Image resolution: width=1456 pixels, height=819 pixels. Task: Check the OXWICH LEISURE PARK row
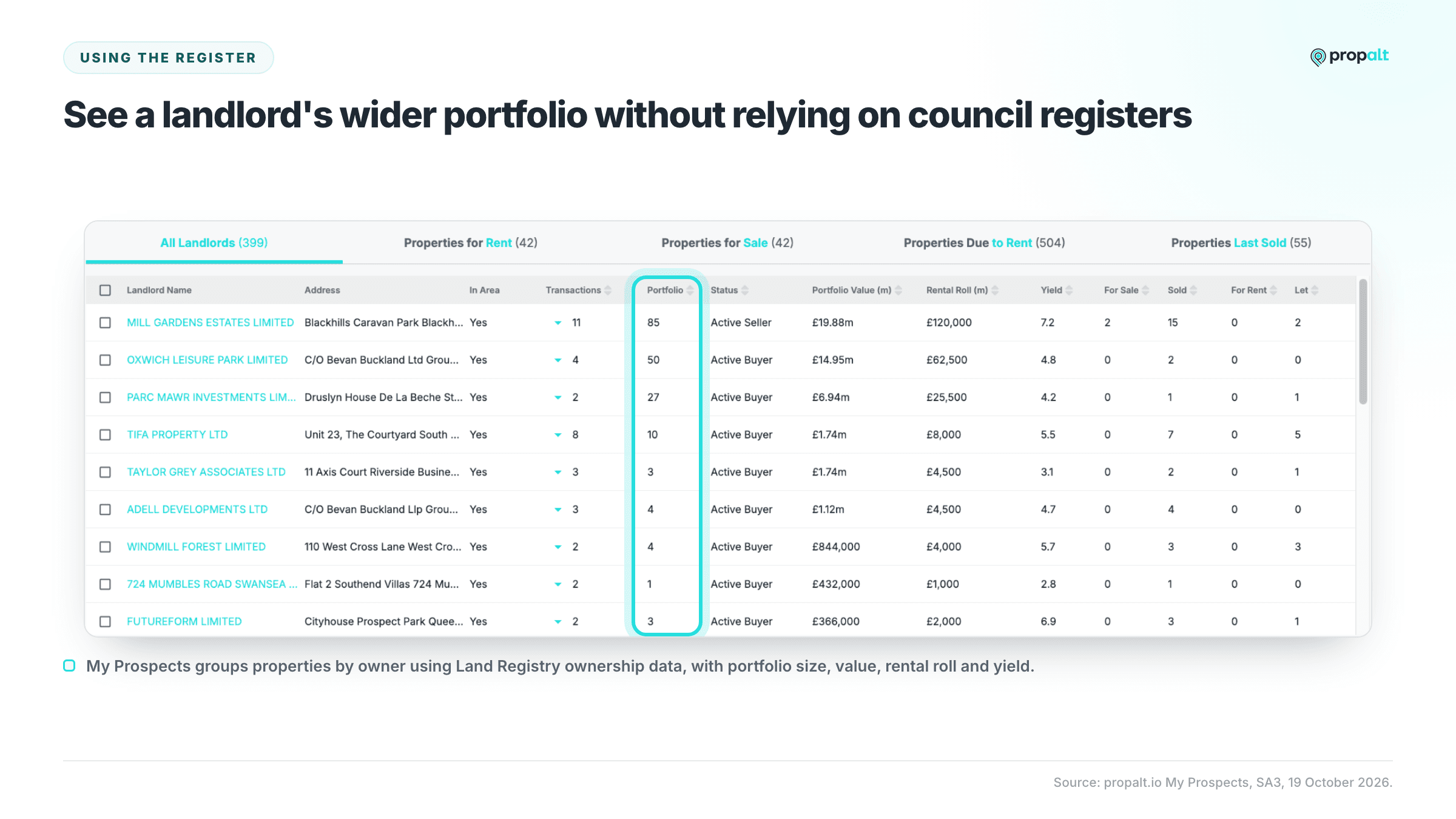106,360
